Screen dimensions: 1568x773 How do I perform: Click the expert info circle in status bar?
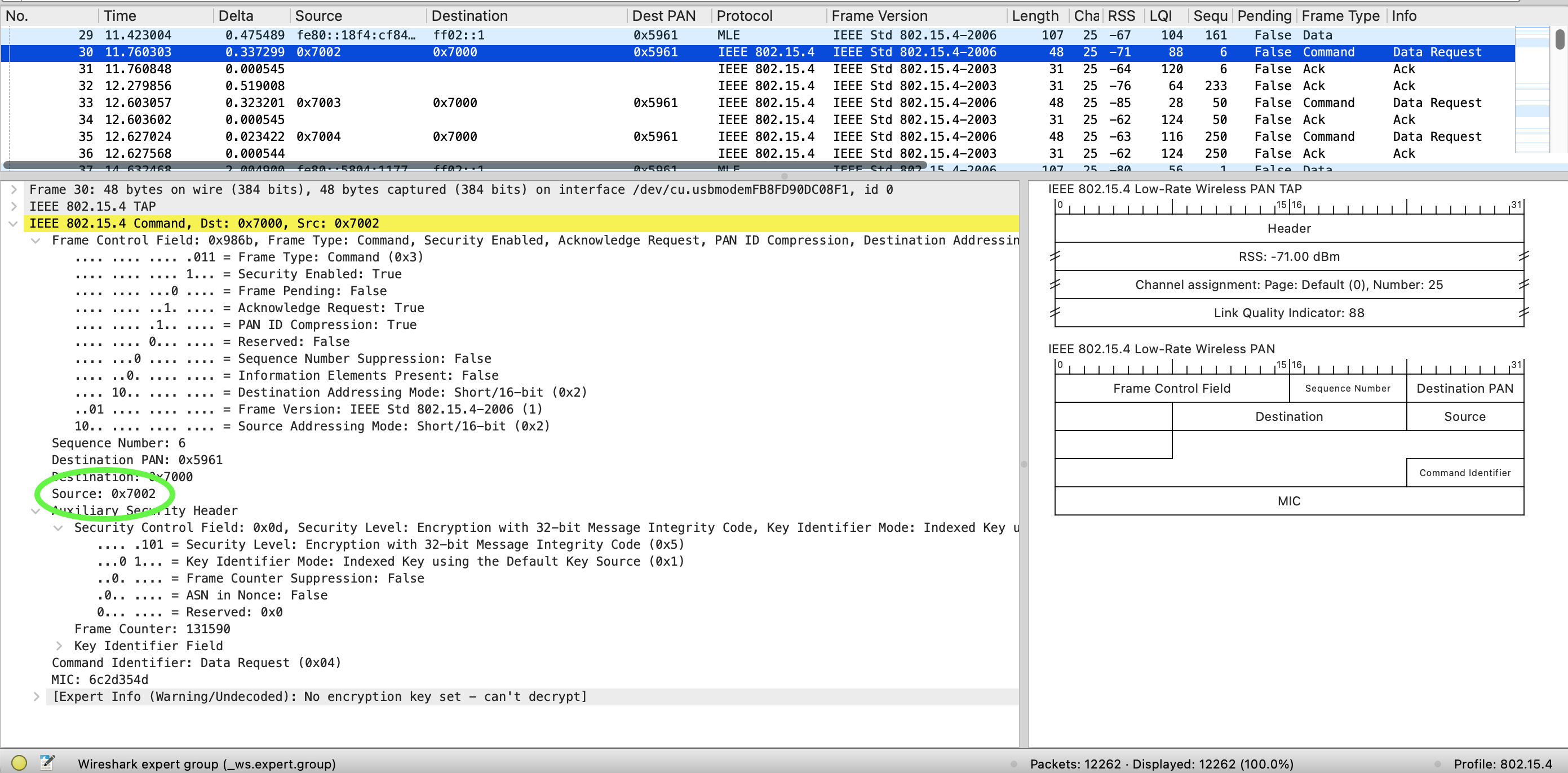(x=19, y=763)
